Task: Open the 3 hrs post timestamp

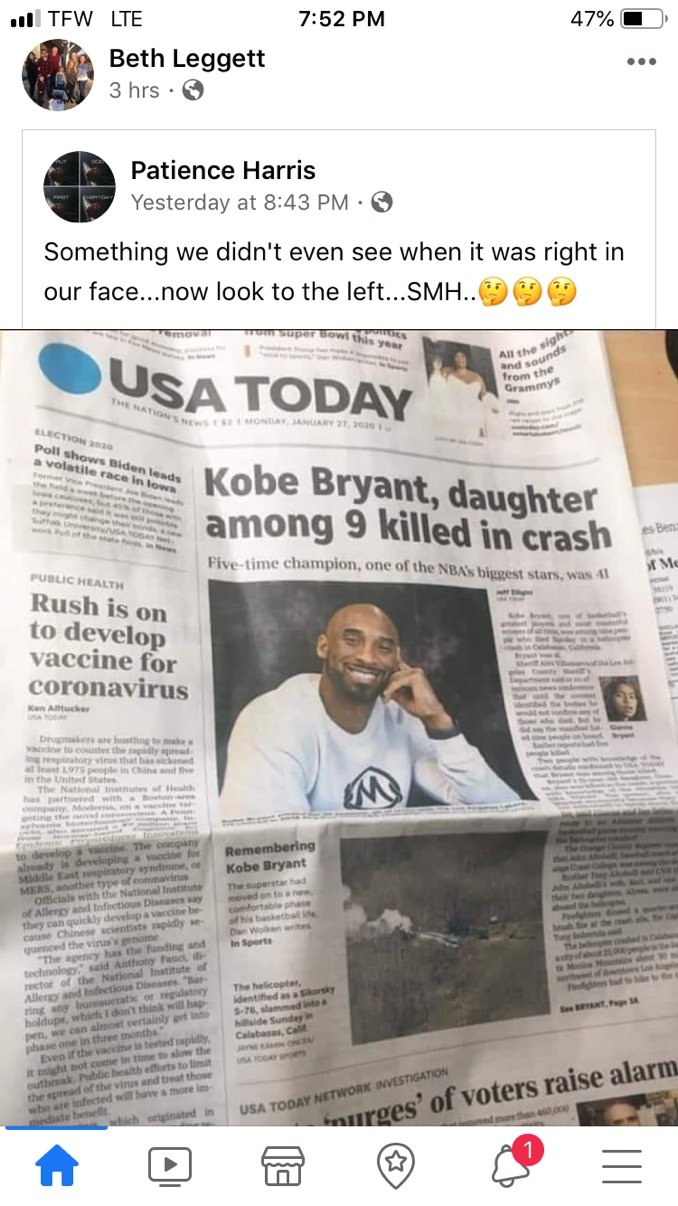Action: click(134, 91)
